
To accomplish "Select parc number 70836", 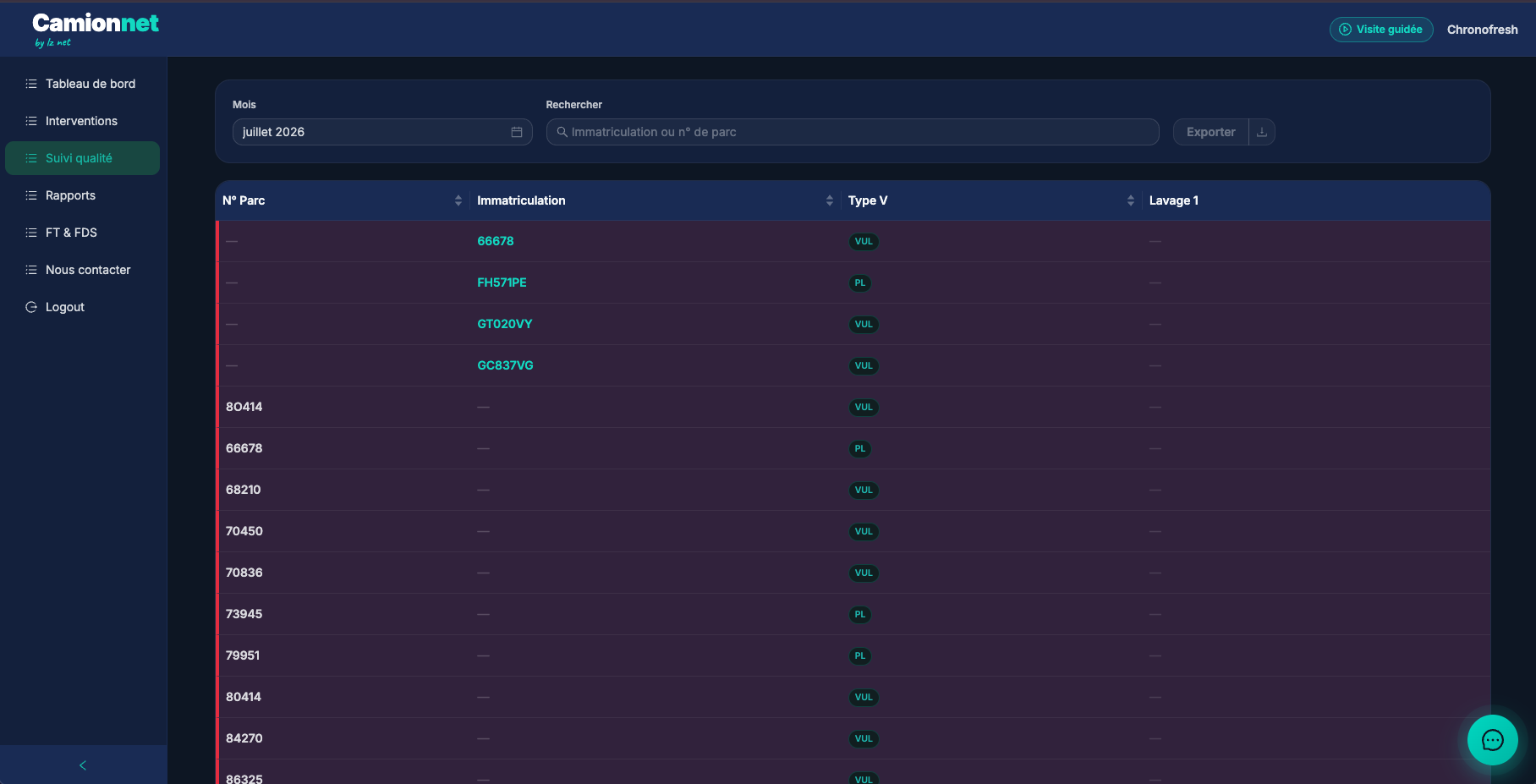I will (244, 573).
